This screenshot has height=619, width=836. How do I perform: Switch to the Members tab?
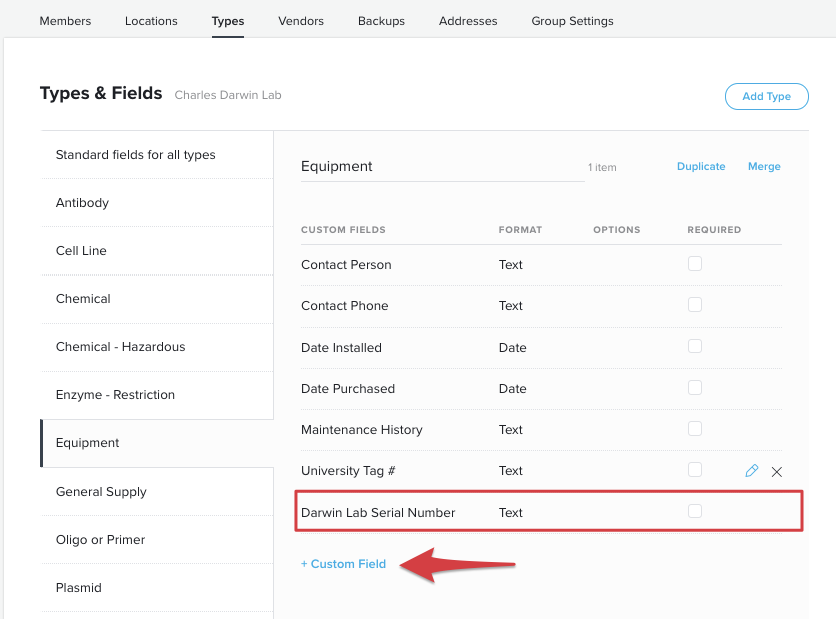(65, 21)
